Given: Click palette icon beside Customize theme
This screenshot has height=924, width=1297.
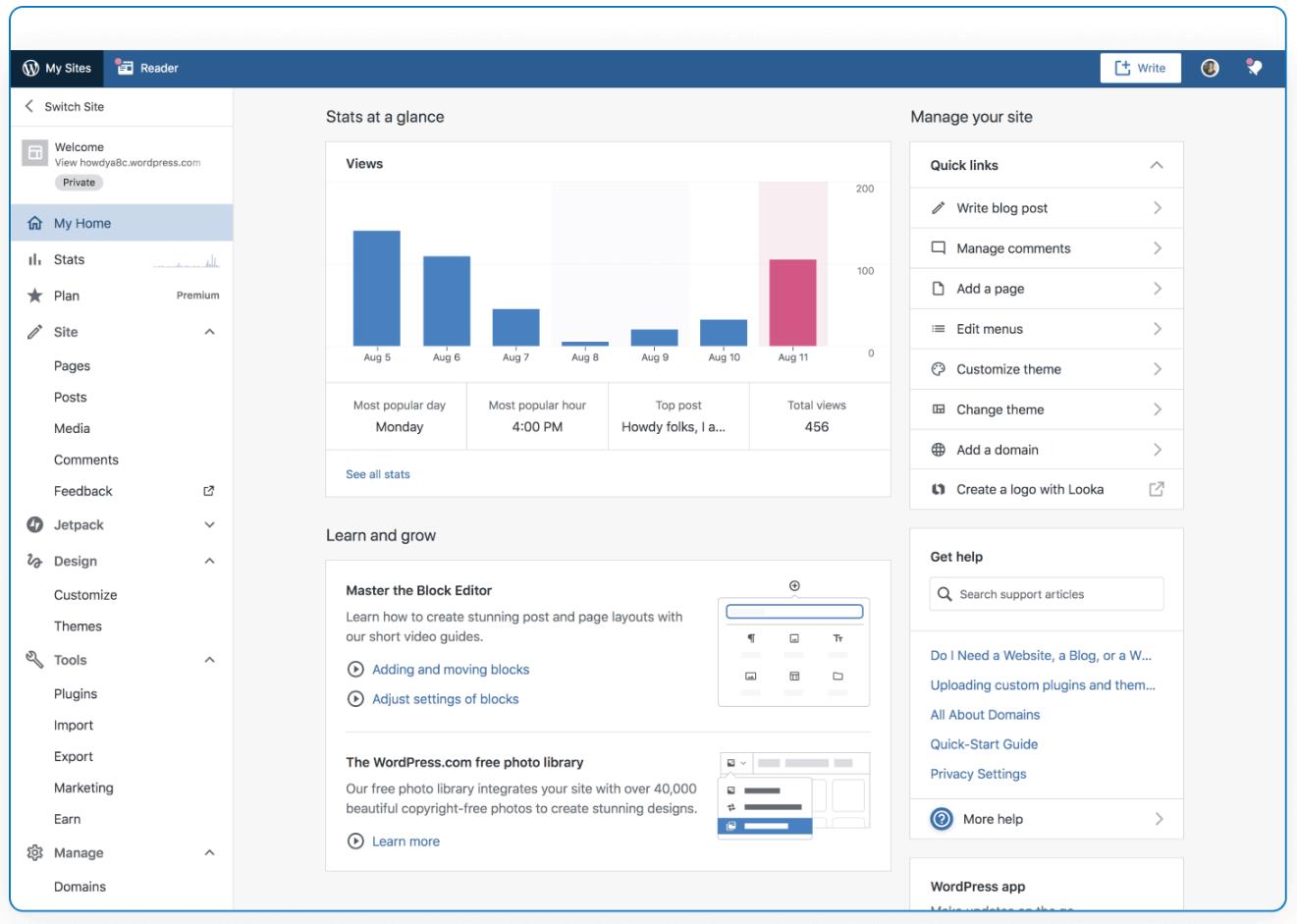Looking at the screenshot, I should [x=938, y=369].
